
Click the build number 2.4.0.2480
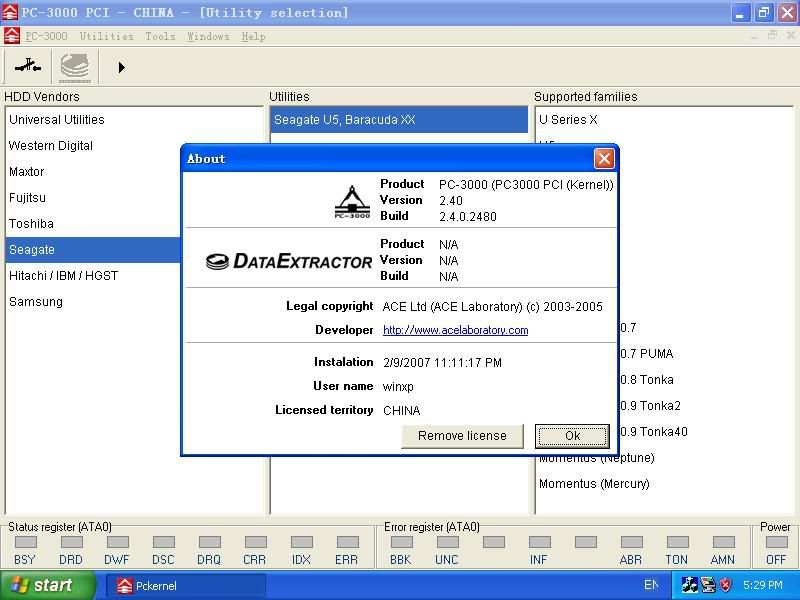click(468, 216)
